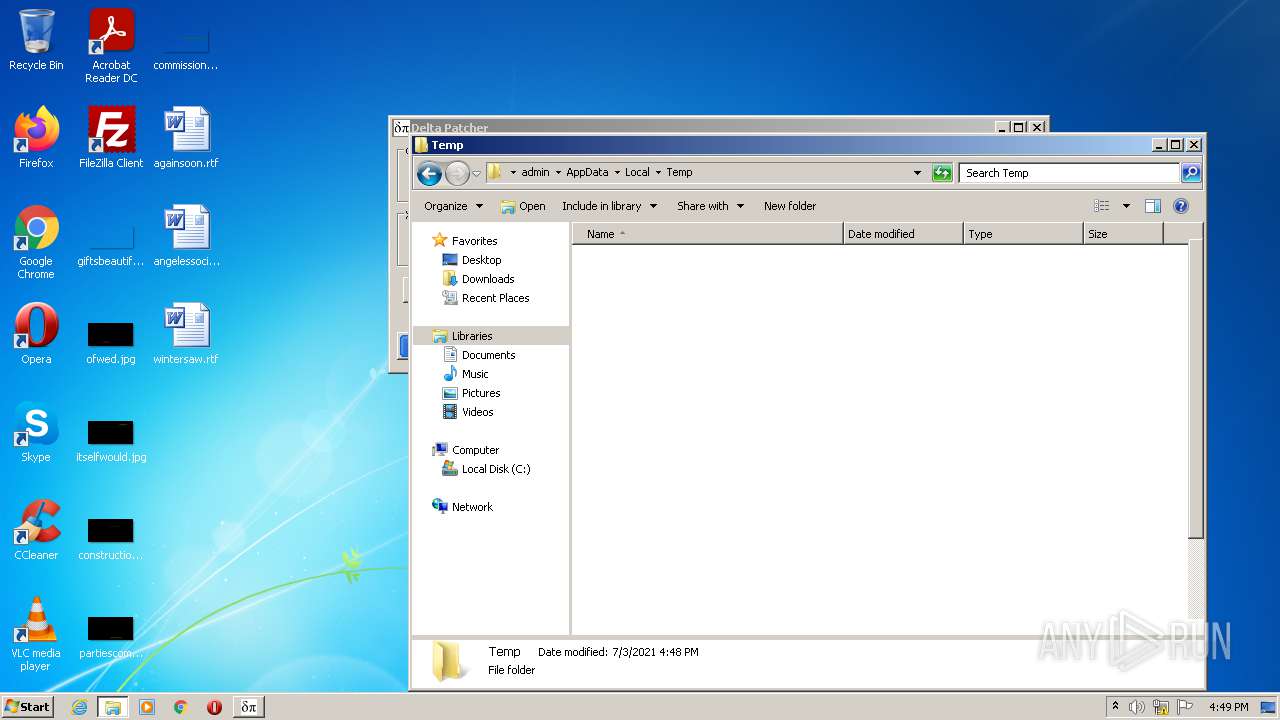Sort by Date modified column
Screen dimensions: 1280x720
[x=903, y=234]
